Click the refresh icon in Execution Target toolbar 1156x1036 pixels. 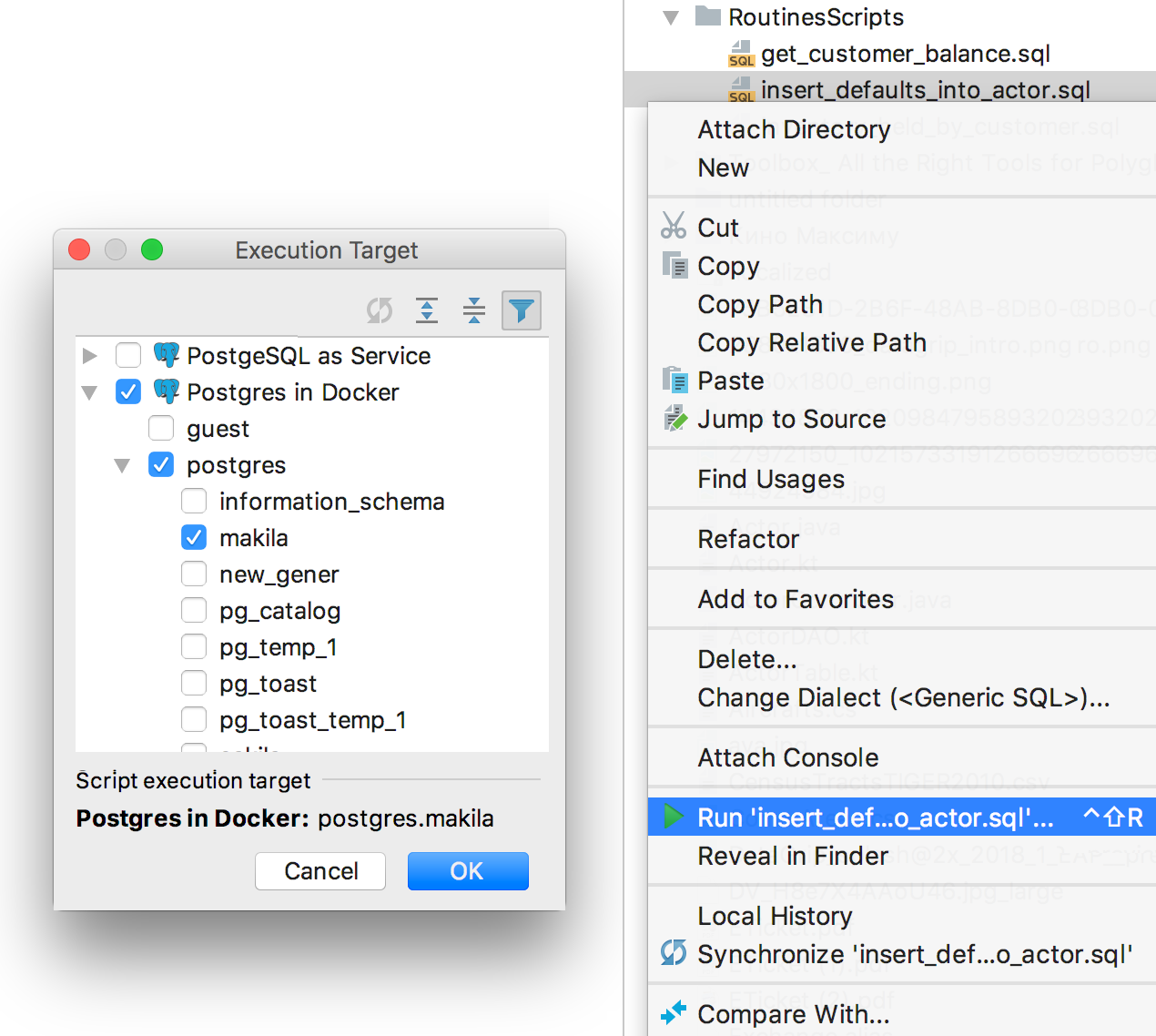tap(380, 311)
